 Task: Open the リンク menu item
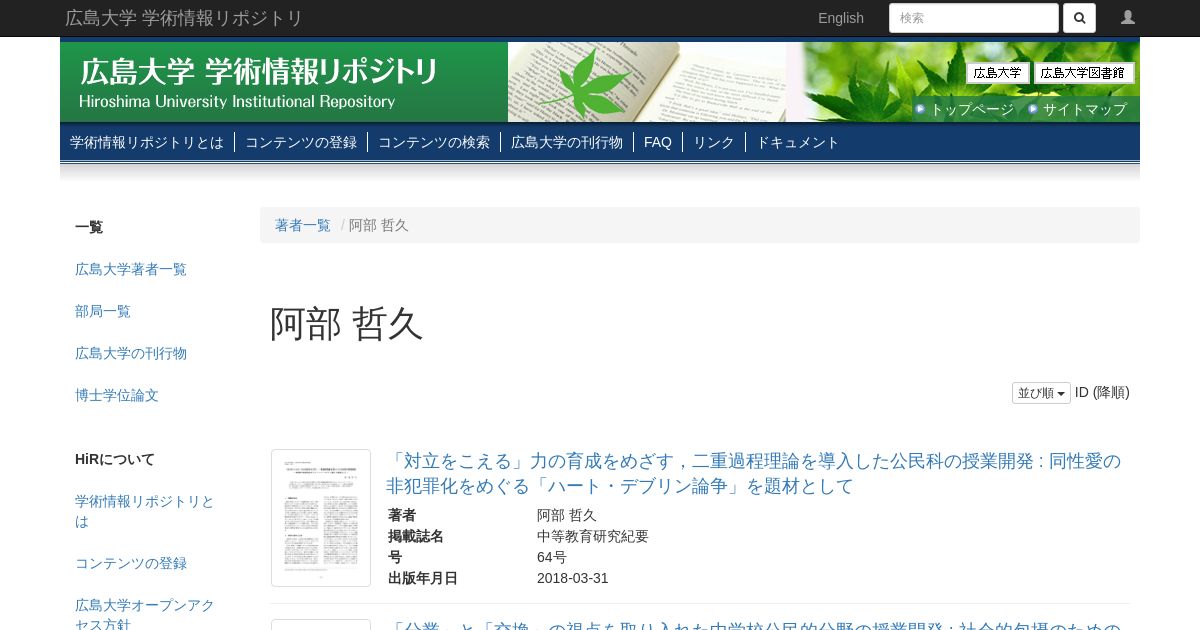click(x=714, y=142)
